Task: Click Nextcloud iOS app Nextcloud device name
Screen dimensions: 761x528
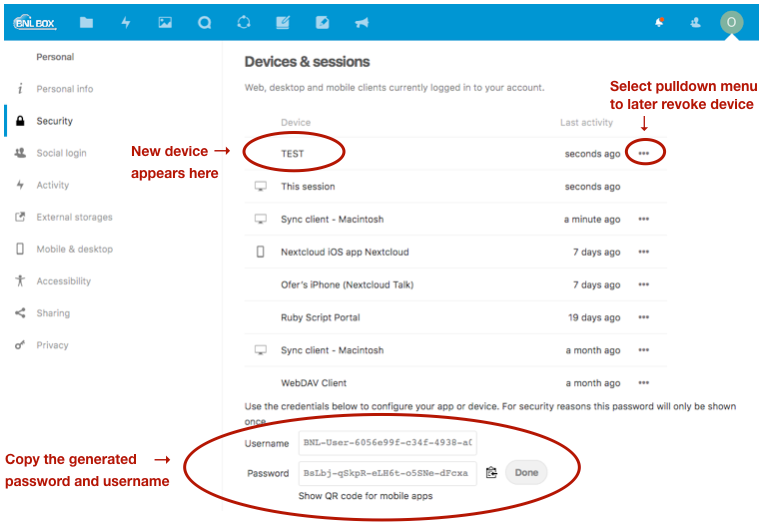Action: click(345, 252)
